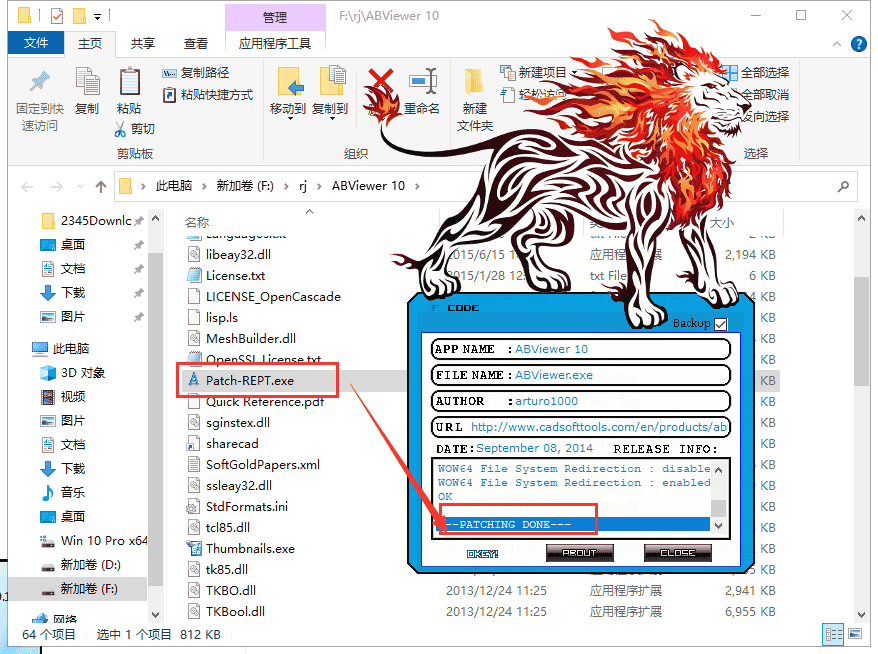
Task: Click the Copy Path icon
Action: pos(169,73)
